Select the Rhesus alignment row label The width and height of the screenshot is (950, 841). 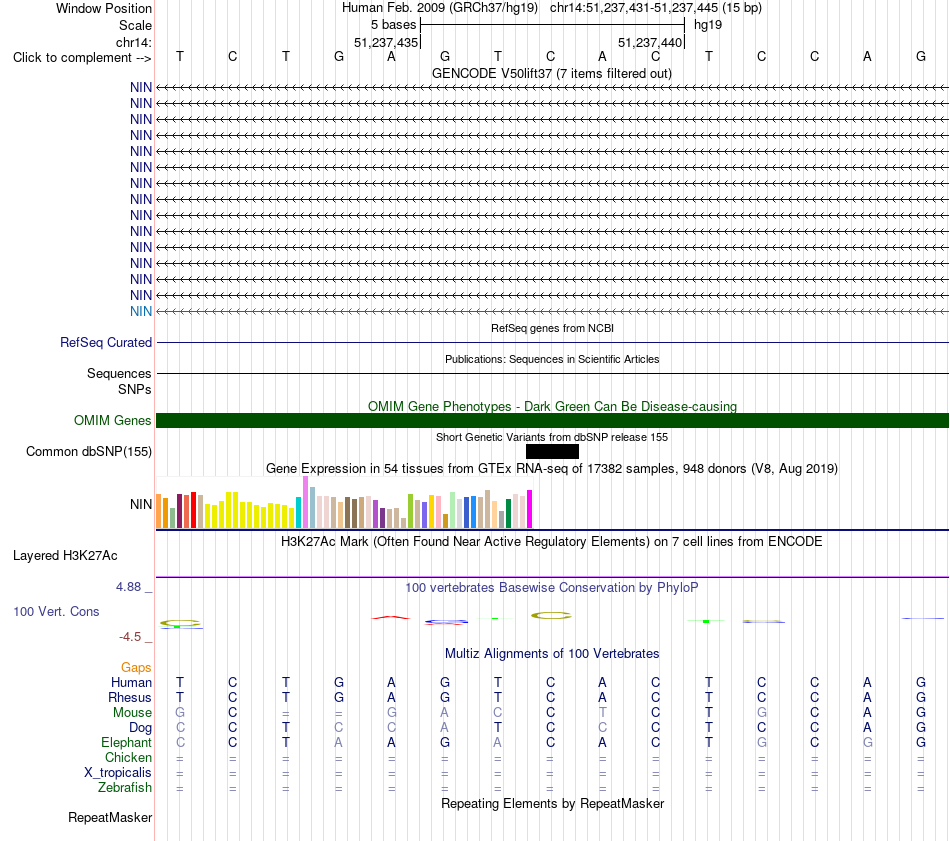pyautogui.click(x=130, y=697)
